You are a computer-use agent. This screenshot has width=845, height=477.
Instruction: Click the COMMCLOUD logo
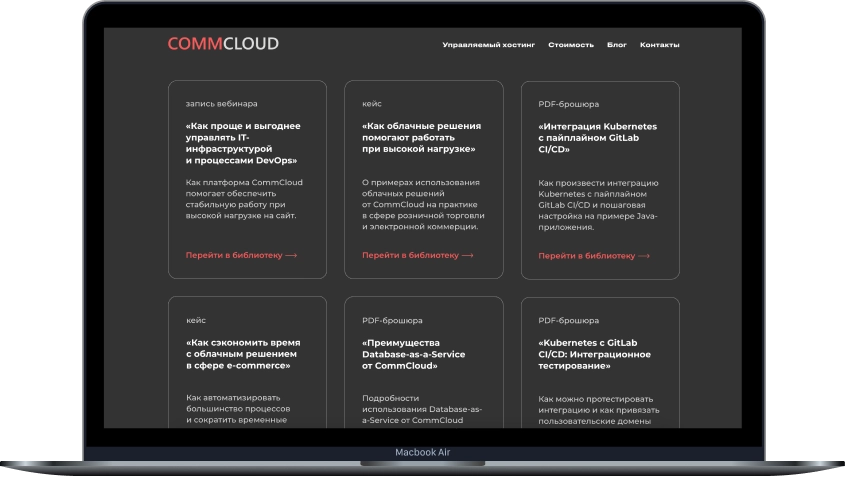coord(223,44)
